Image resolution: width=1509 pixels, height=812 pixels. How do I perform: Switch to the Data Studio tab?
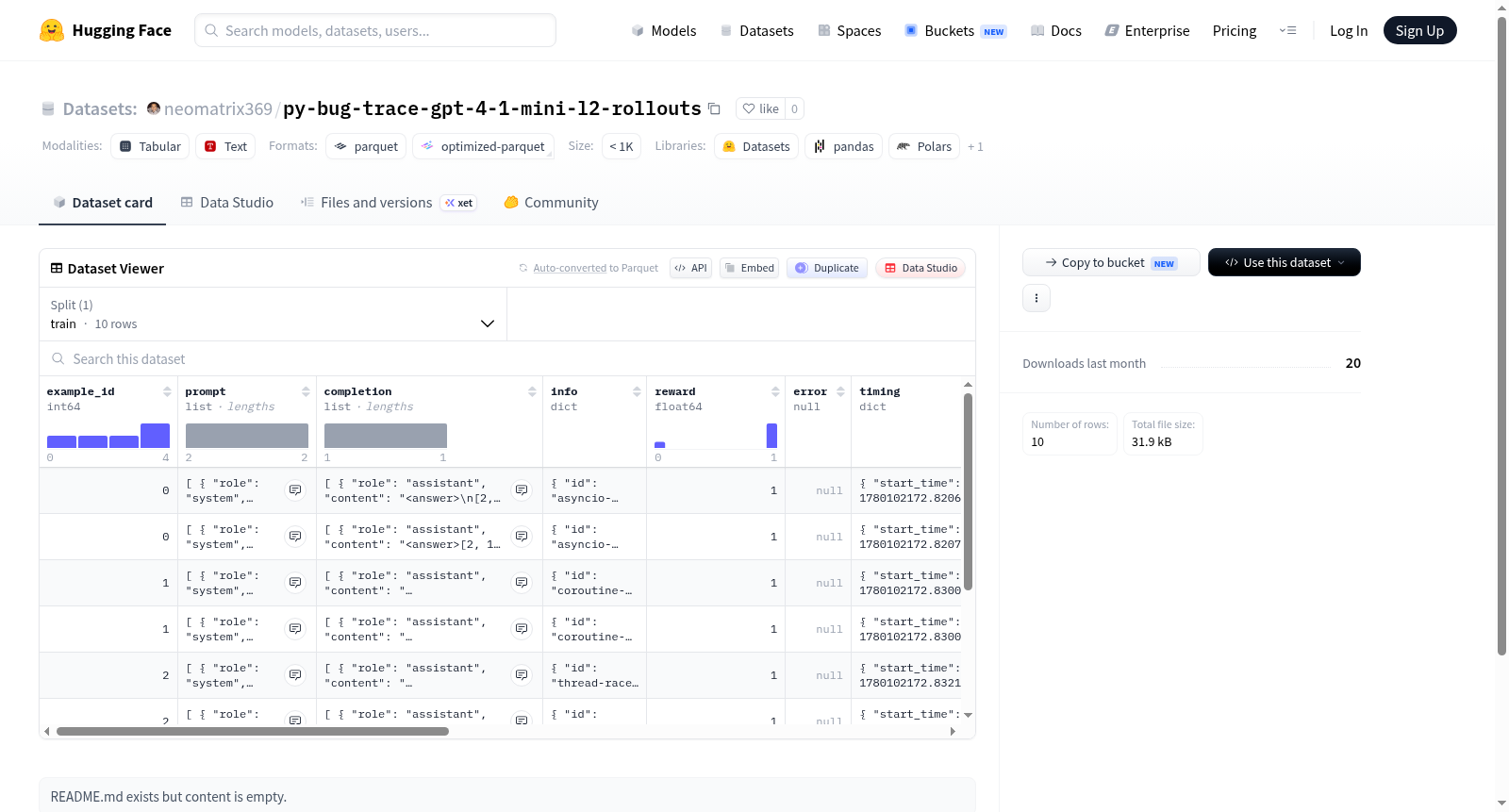coord(227,202)
